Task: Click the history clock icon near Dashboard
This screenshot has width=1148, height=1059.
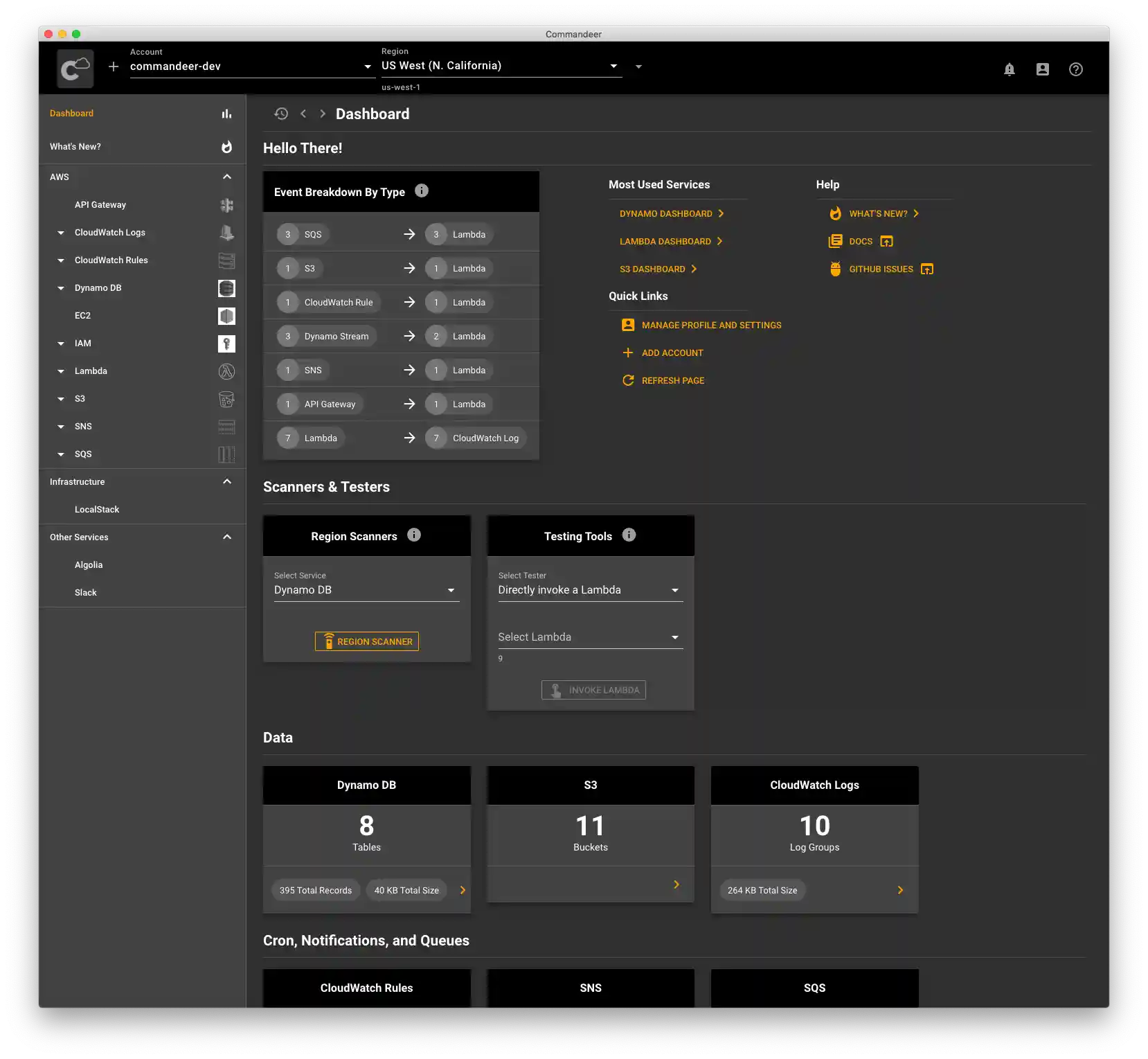Action: tap(281, 114)
